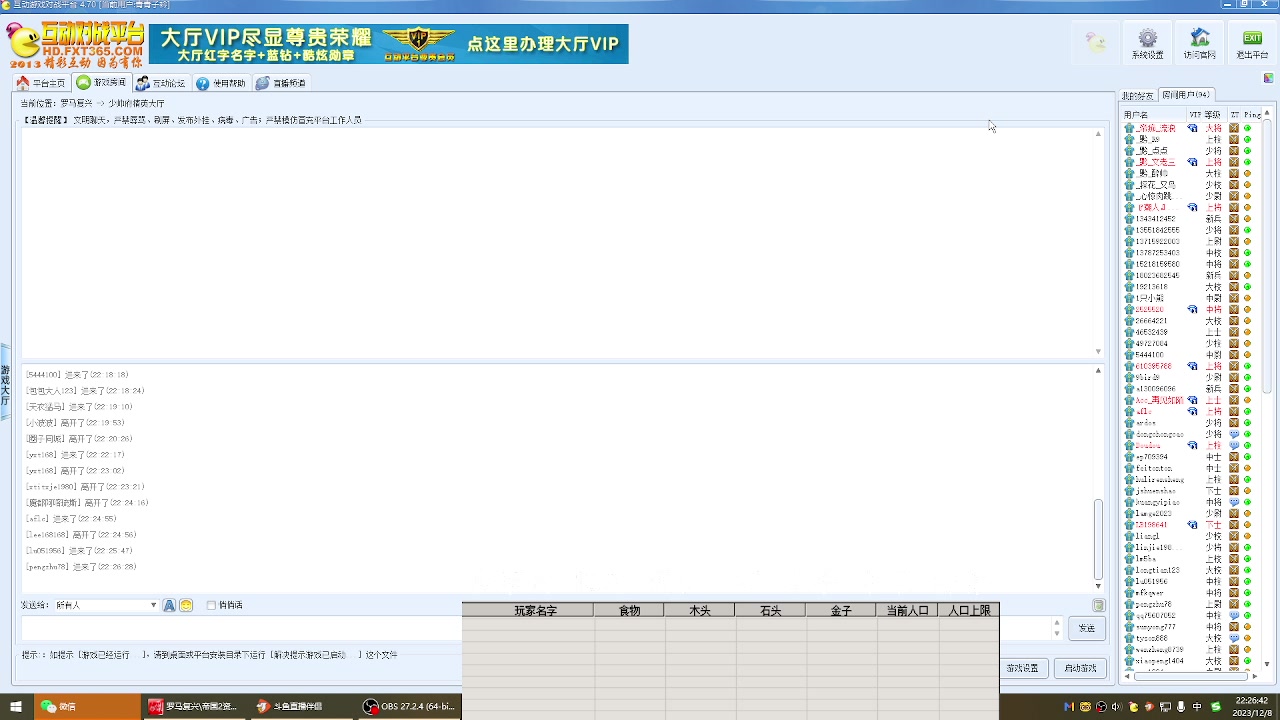Click the avatar icon of user 5444100
This screenshot has width=1280, height=720.
pos(1129,355)
